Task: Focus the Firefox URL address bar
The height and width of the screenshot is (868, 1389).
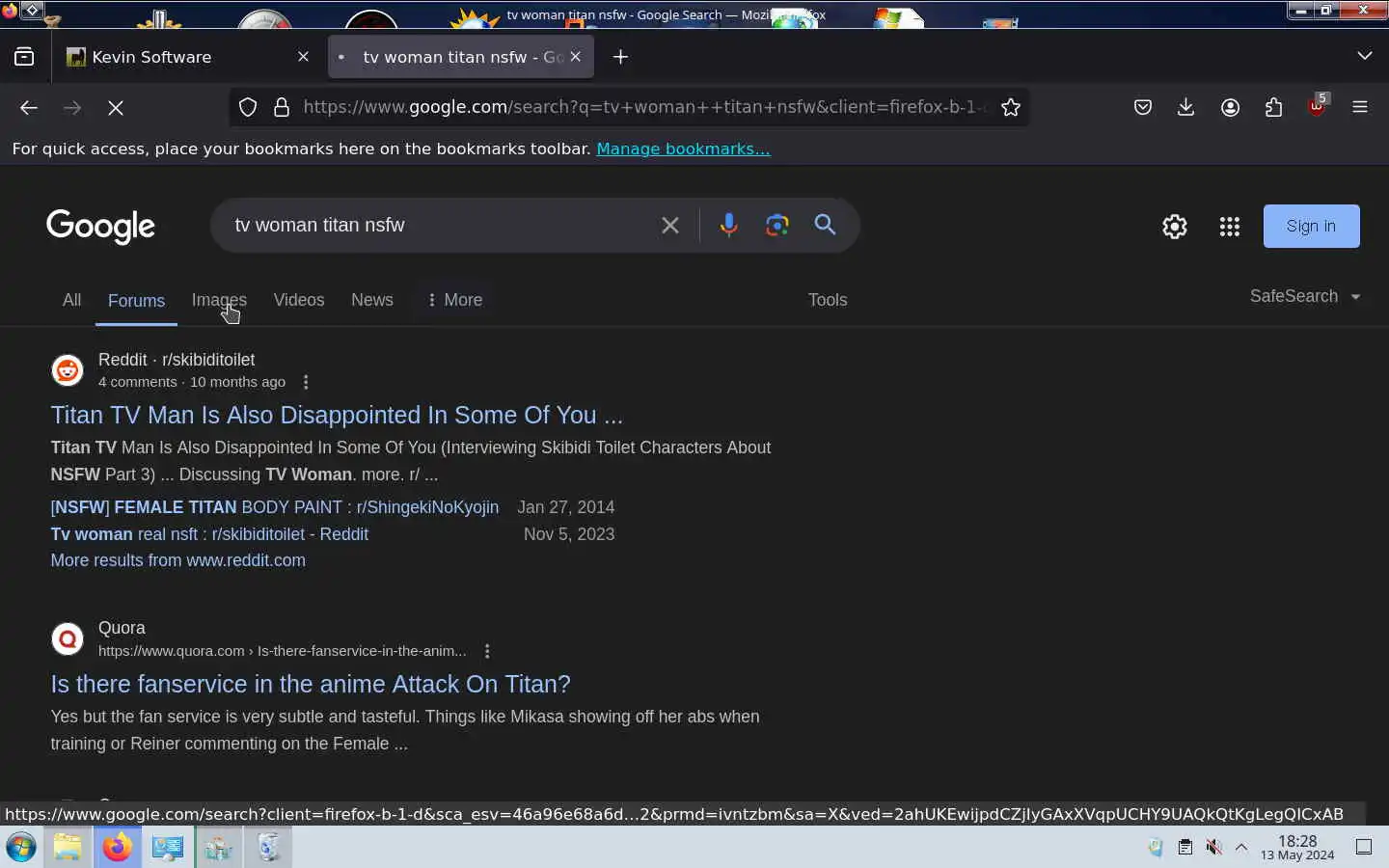Action: tap(644, 107)
